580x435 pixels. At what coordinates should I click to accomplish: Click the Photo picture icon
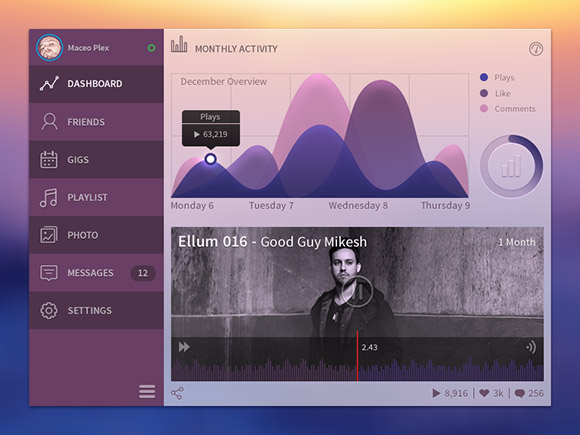tap(49, 235)
